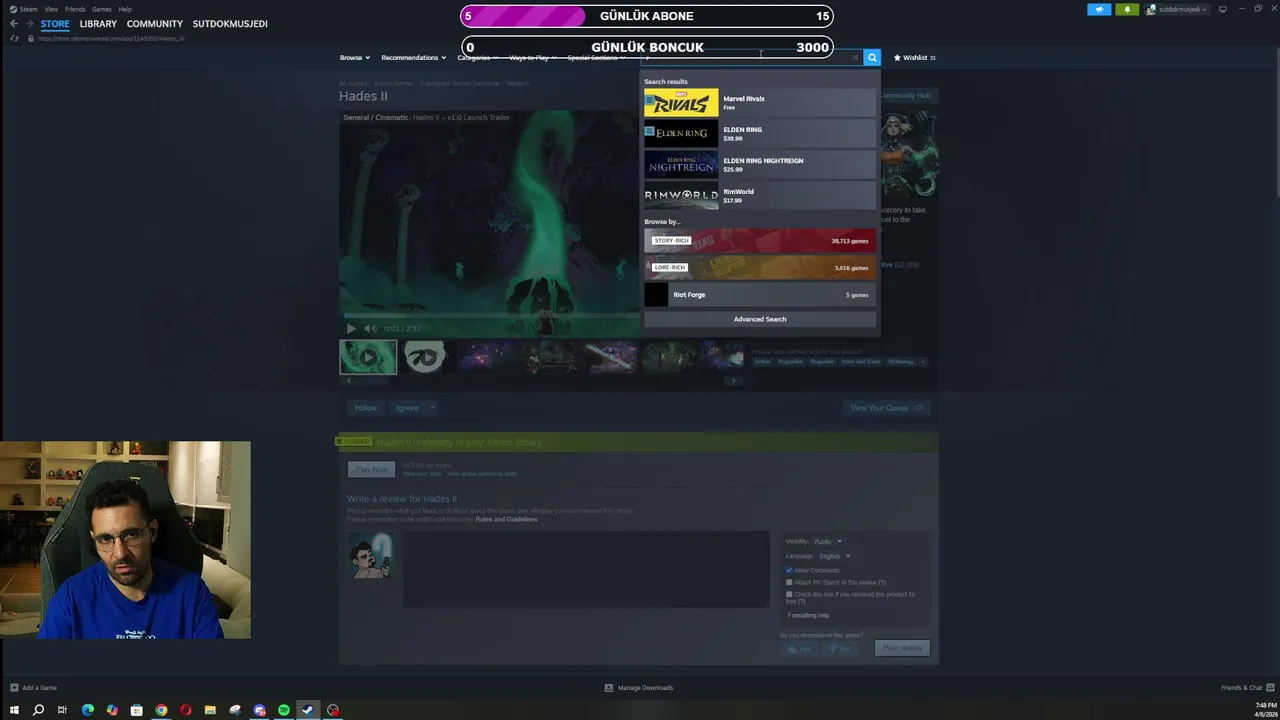Screen dimensions: 1280x720
Task: Click the magnifier search button in store
Action: [x=872, y=58]
